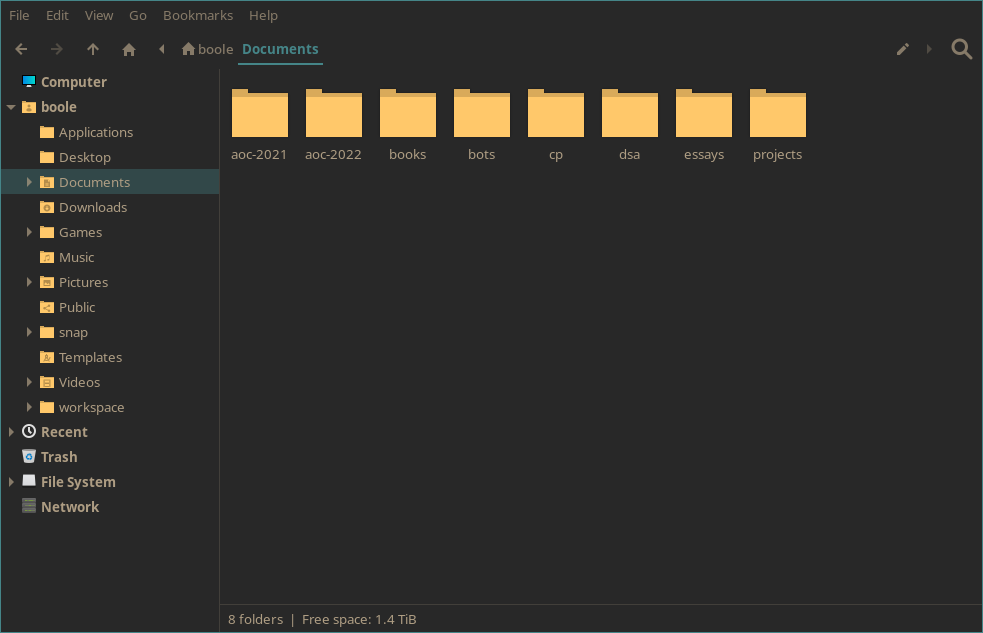Expand the Games folder tree
The image size is (983, 633).
30,232
